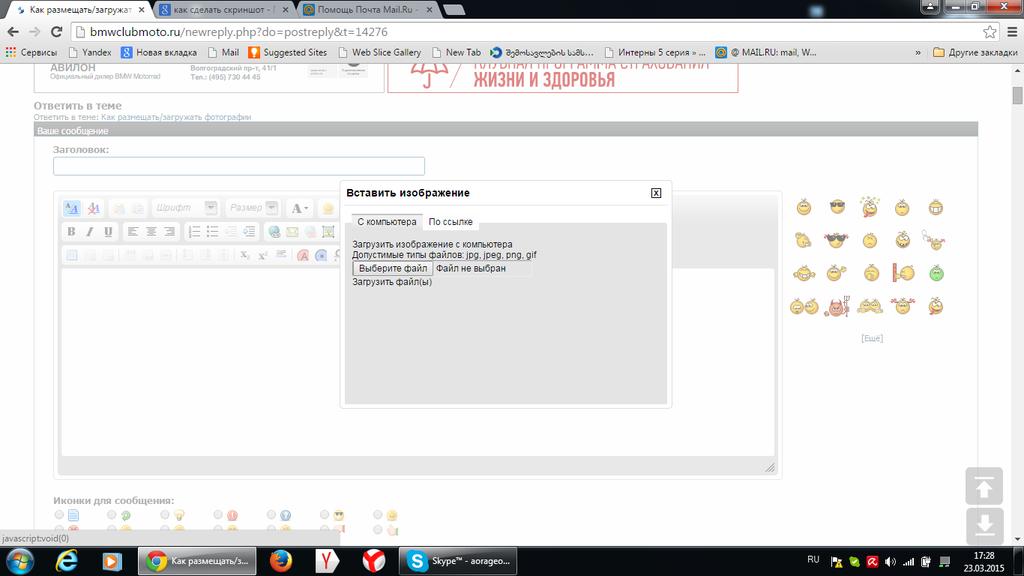1024x576 pixels.
Task: Click the Выберите файл button
Action: point(393,269)
